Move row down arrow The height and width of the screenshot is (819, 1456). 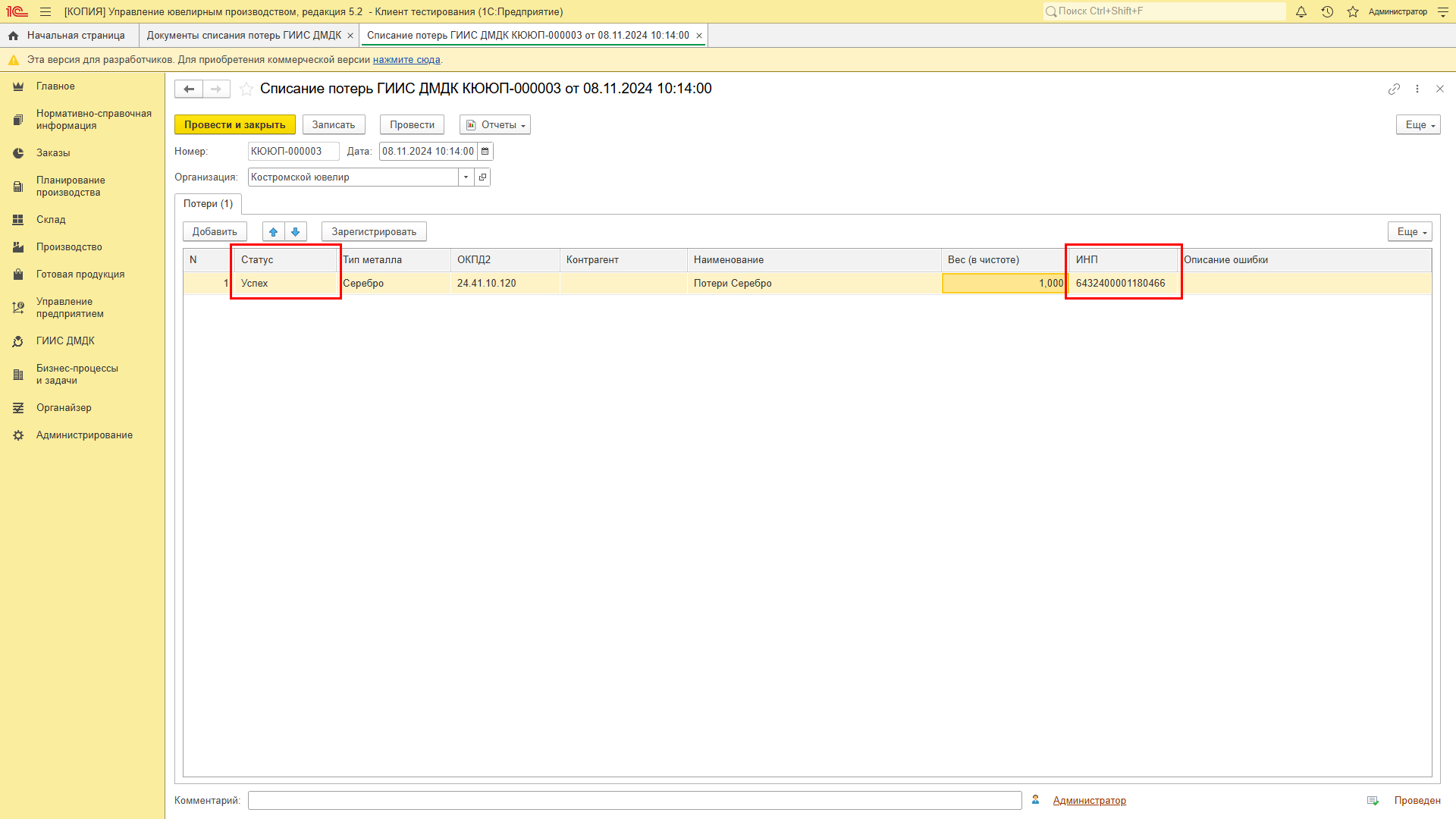(x=296, y=232)
